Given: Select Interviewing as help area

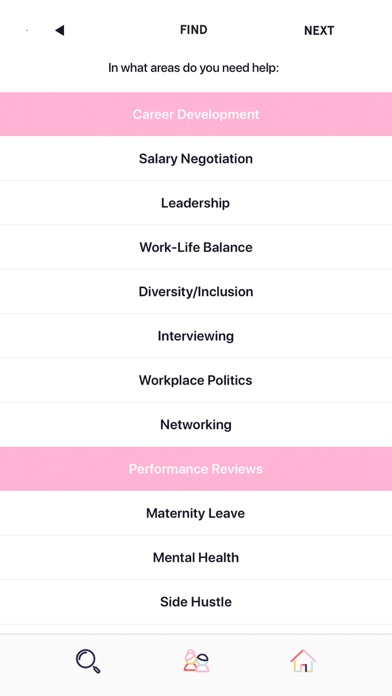Looking at the screenshot, I should 196,336.
